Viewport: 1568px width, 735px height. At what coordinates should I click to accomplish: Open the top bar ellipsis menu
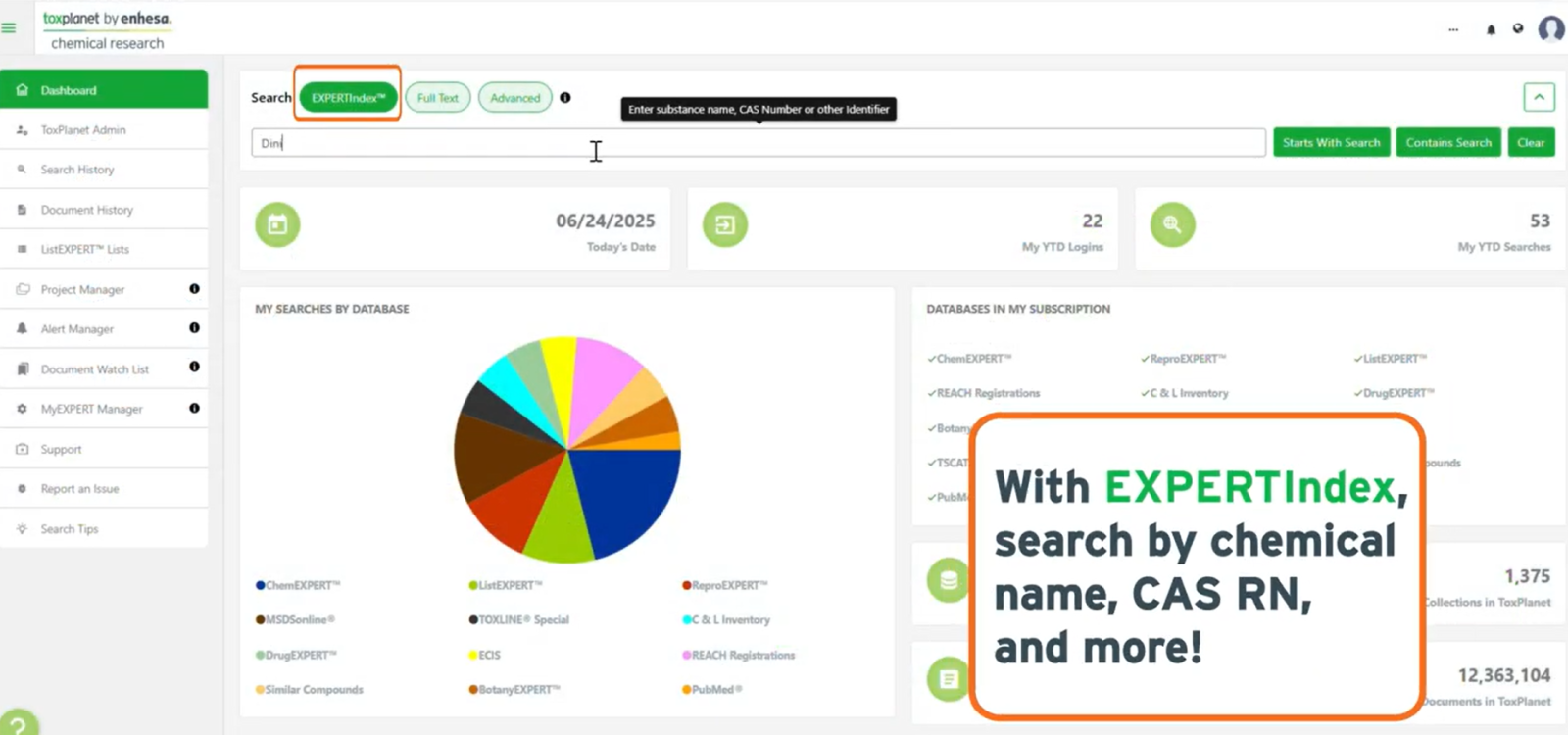pyautogui.click(x=1453, y=29)
